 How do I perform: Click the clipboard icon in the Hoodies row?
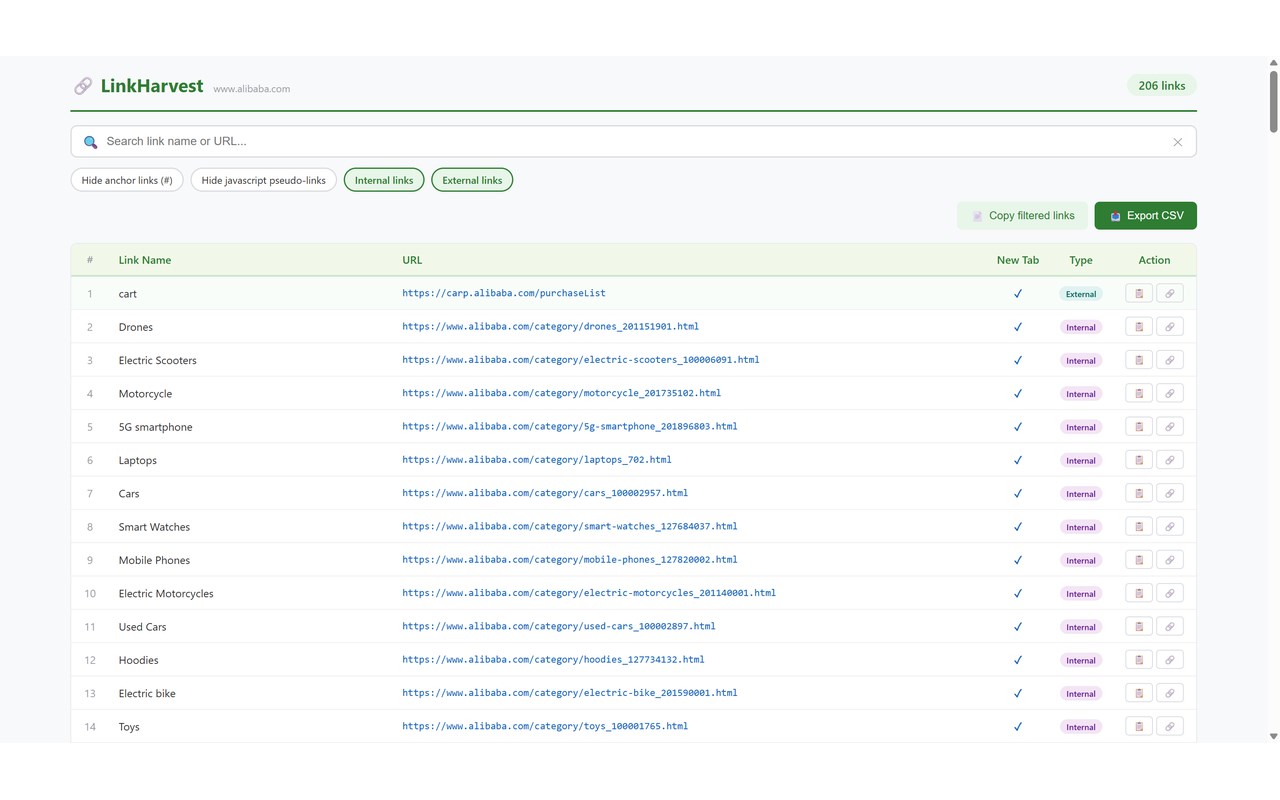[x=1139, y=660]
